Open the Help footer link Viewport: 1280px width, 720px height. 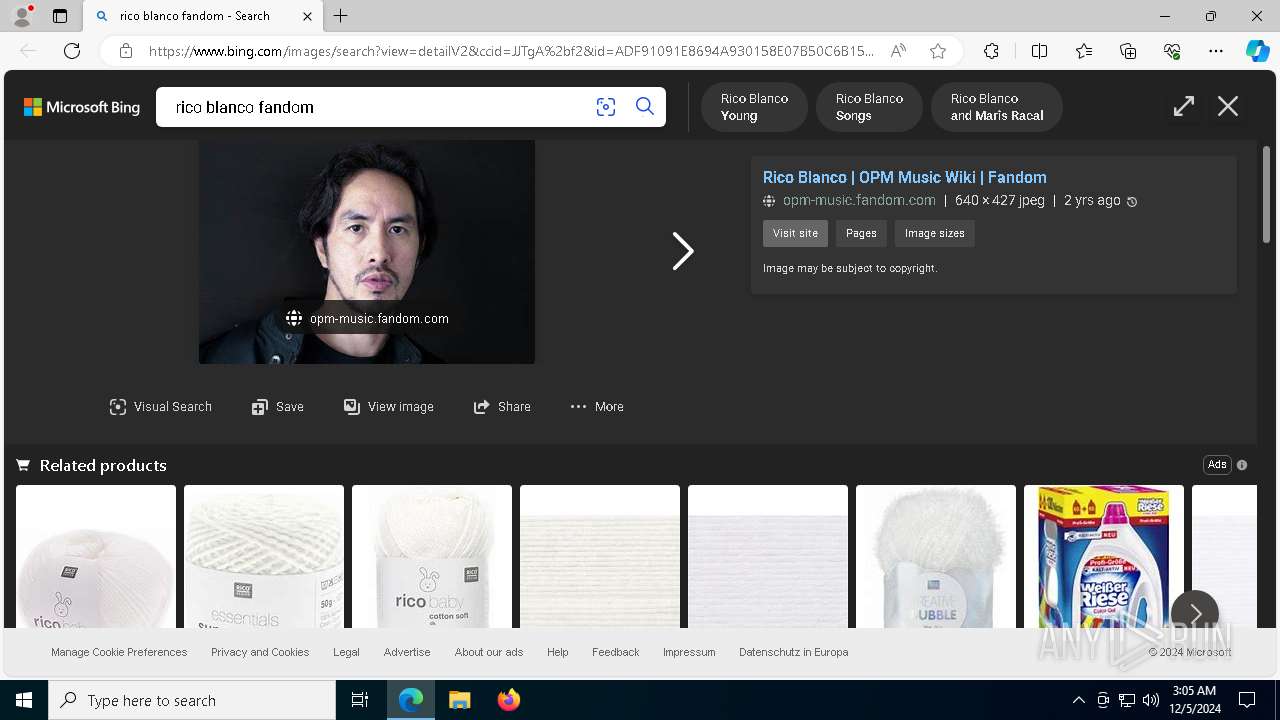pyautogui.click(x=558, y=652)
